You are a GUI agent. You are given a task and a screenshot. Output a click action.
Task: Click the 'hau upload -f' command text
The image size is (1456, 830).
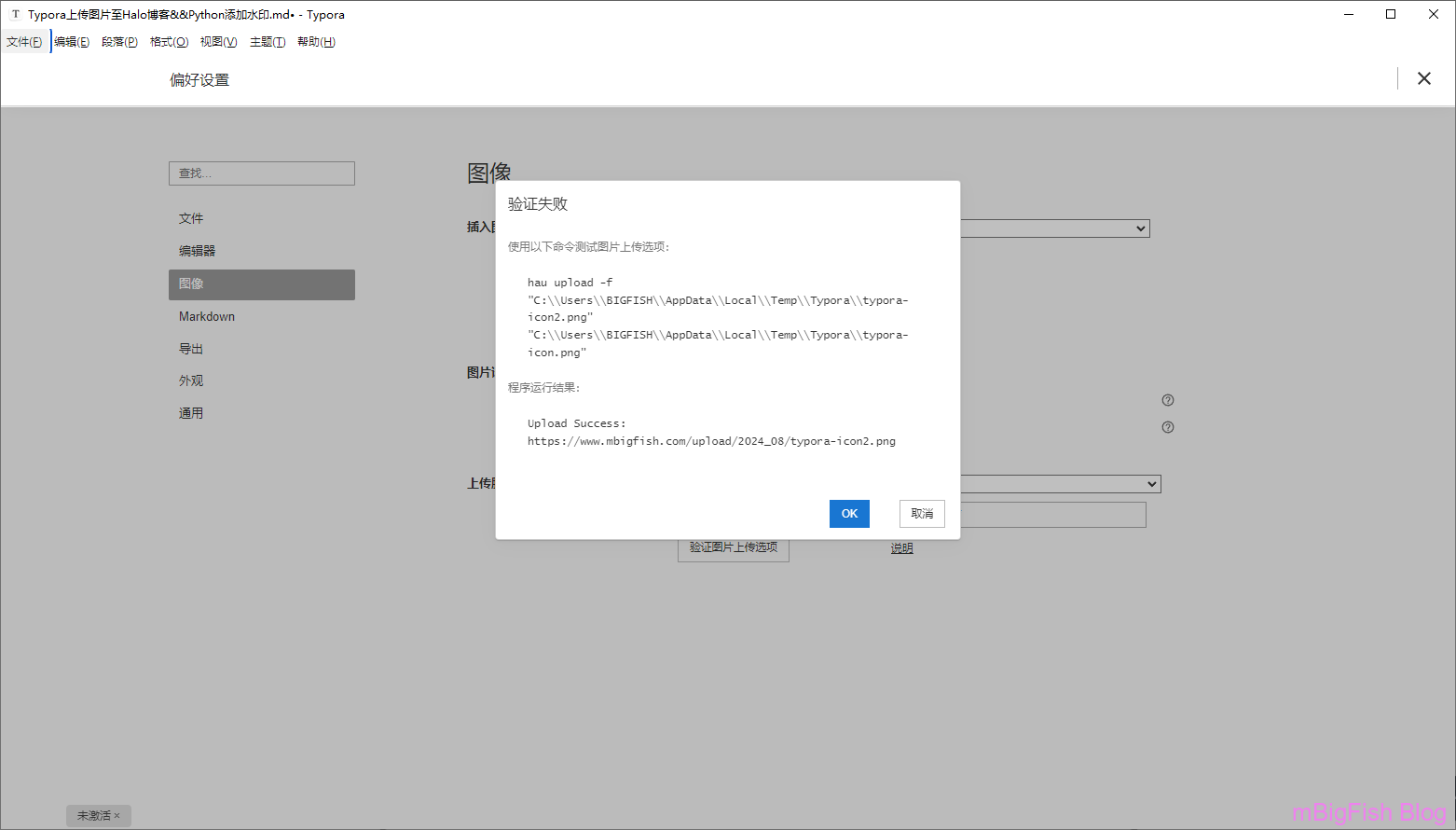(x=570, y=283)
